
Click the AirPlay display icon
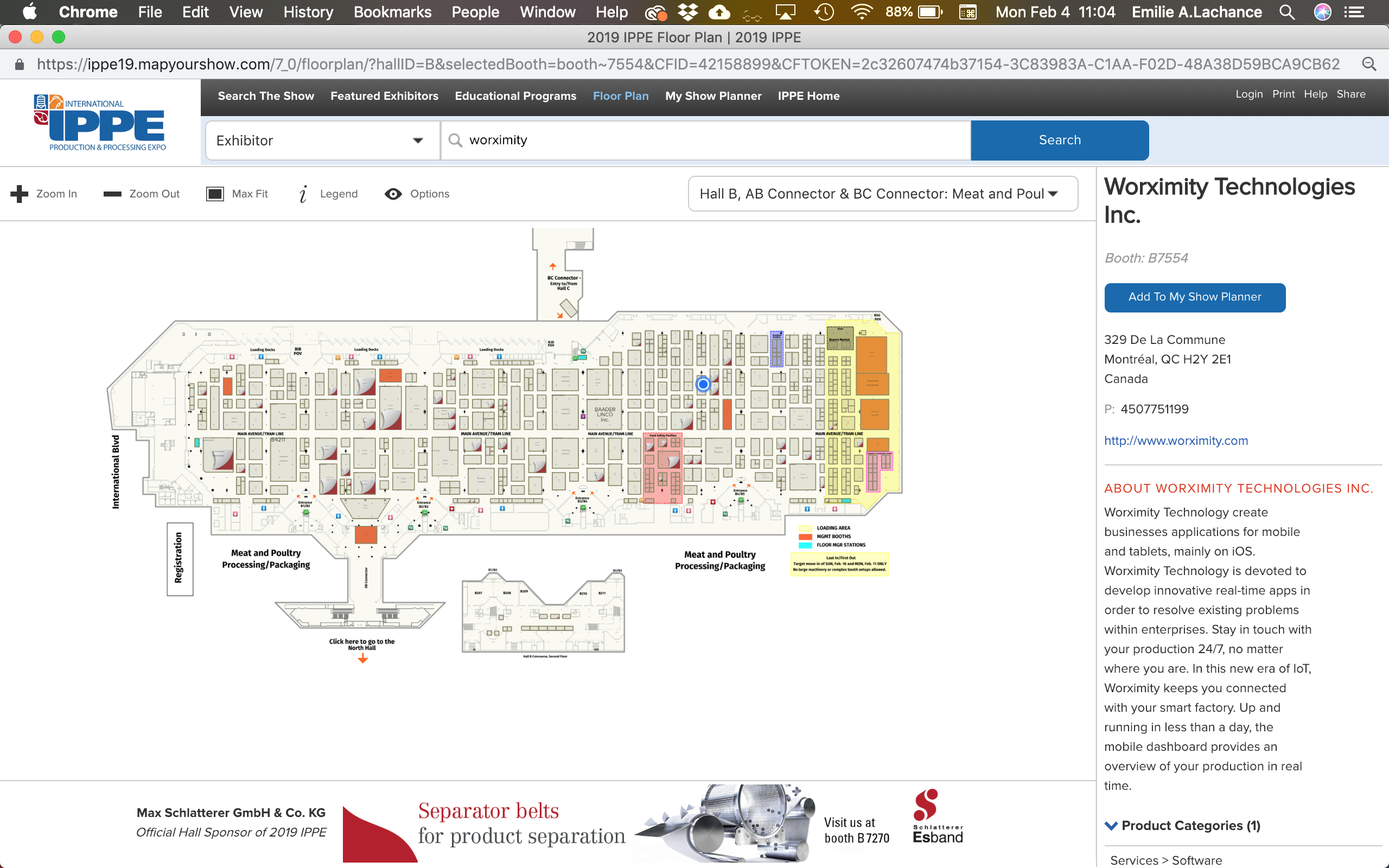pyautogui.click(x=786, y=11)
